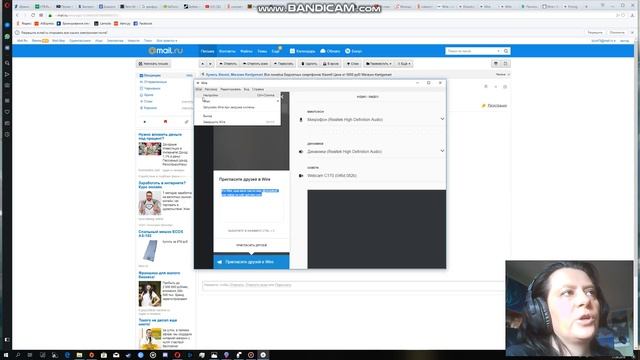The width and height of the screenshot is (640, 360).
Task: Open the Facebook bookmark
Action: coord(143,24)
